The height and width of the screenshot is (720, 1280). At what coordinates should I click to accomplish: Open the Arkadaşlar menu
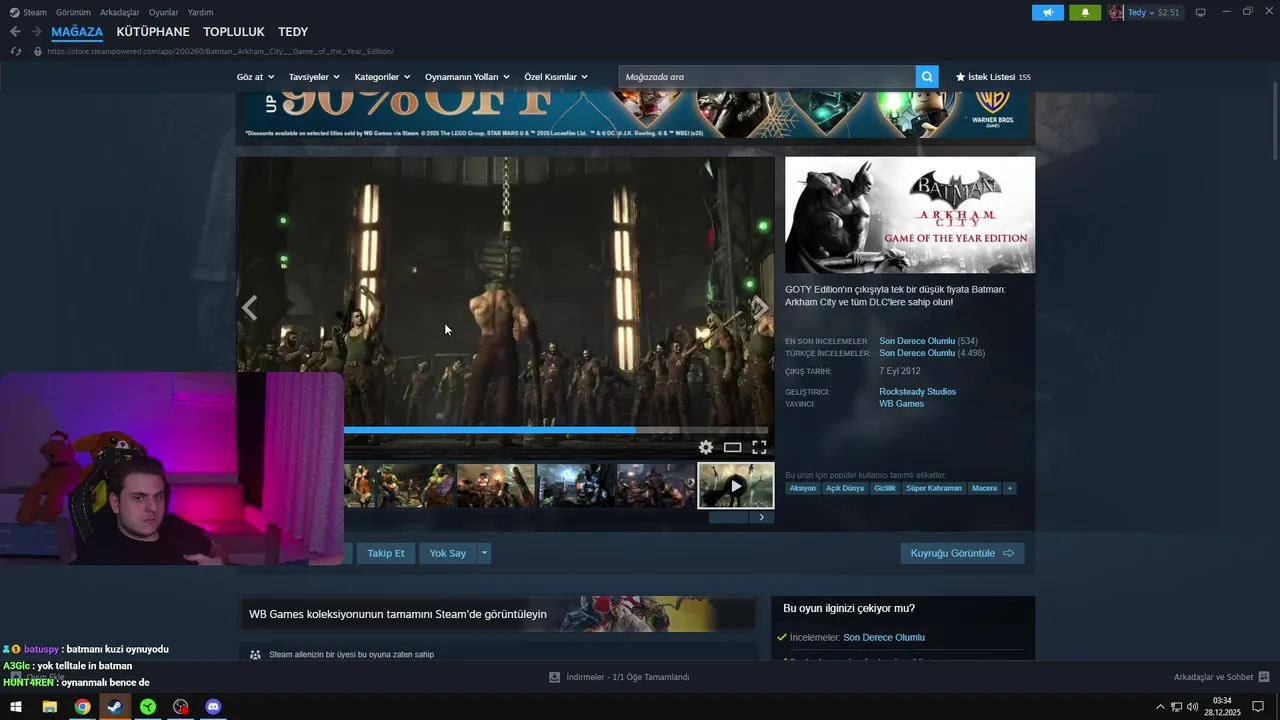coord(120,12)
